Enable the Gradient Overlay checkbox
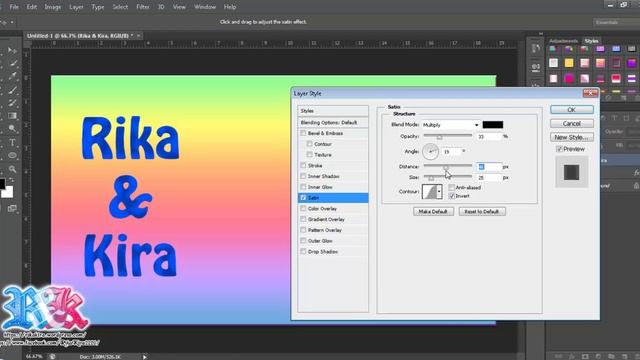The image size is (640, 360). (x=303, y=219)
